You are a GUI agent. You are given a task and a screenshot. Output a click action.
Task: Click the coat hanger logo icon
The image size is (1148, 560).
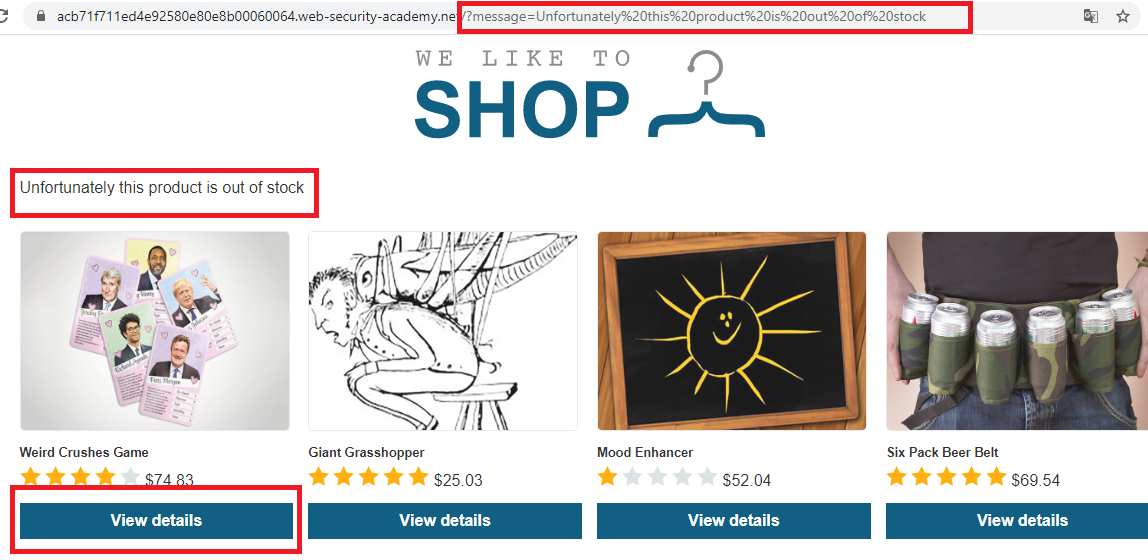(707, 93)
